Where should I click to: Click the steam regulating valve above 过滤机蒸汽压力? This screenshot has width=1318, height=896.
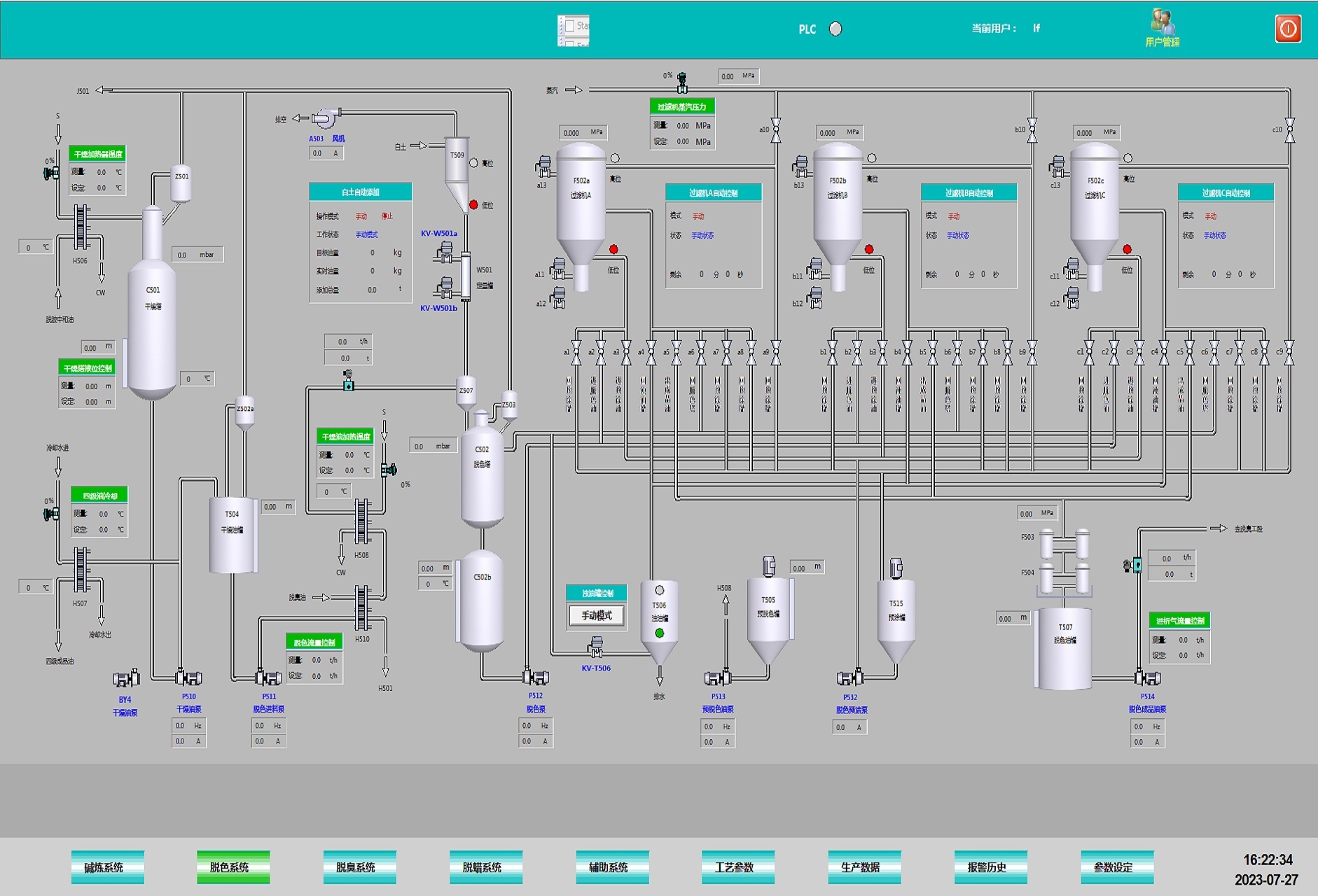coord(682,83)
